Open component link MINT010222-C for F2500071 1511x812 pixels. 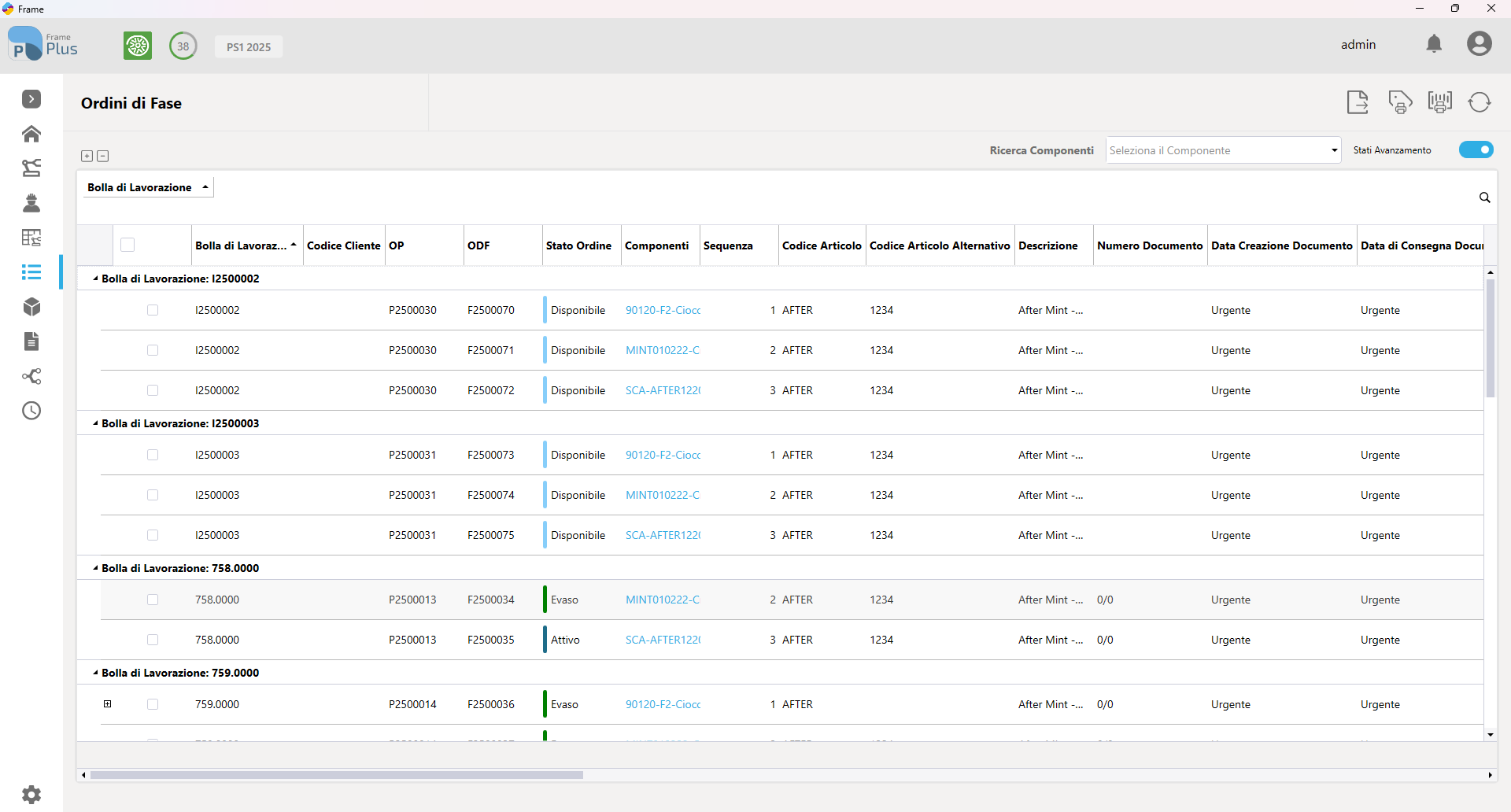pos(663,350)
